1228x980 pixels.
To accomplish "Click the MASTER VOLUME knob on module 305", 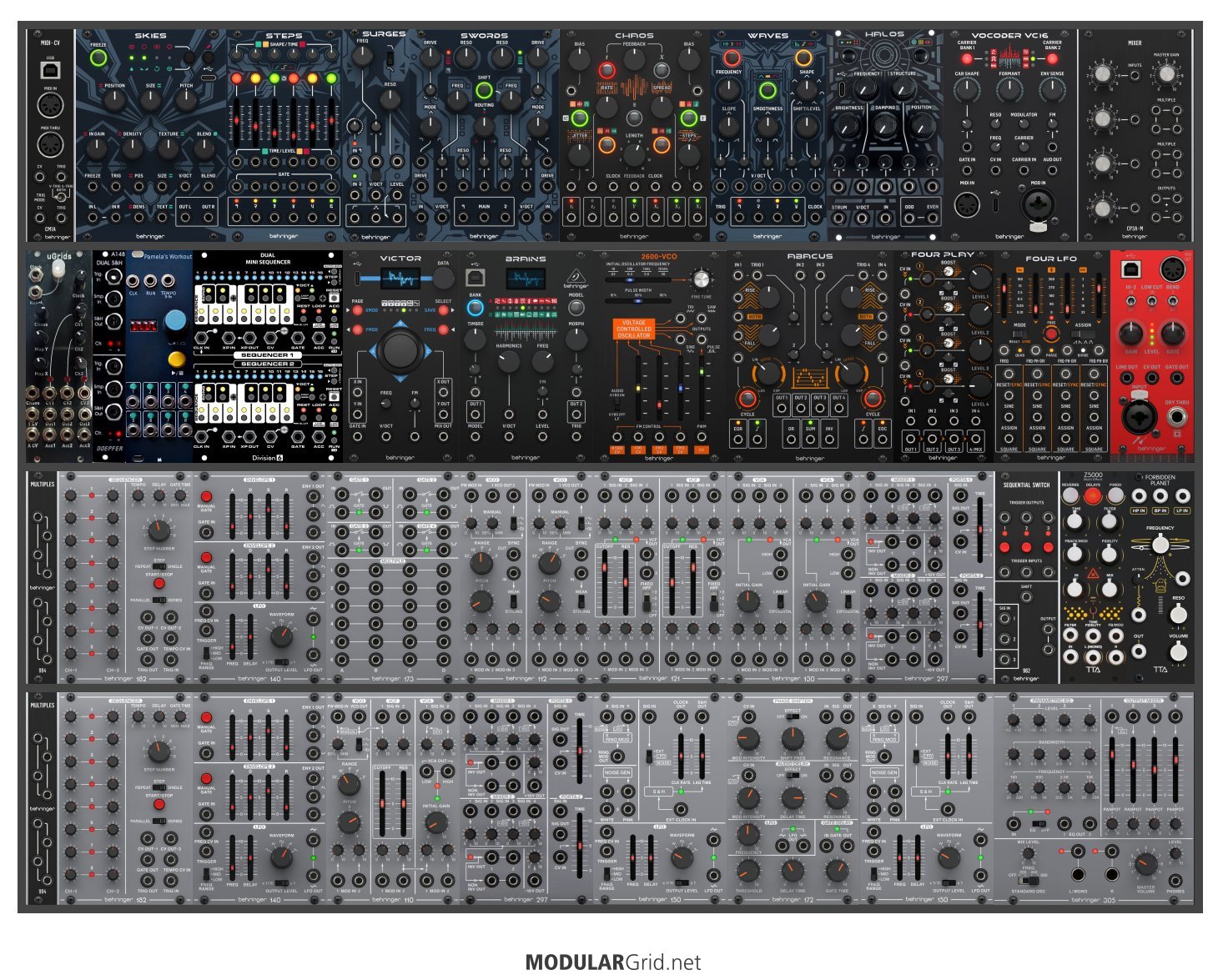I will tap(1146, 864).
